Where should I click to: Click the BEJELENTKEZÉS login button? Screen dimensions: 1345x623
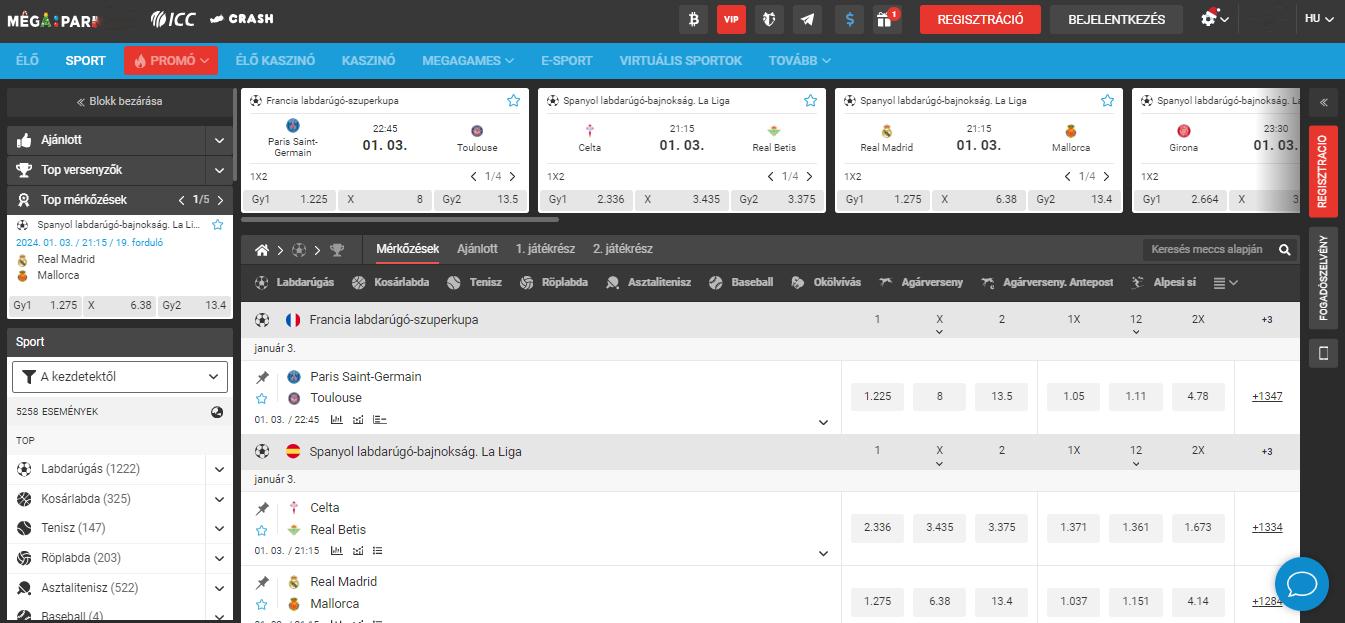(1116, 19)
